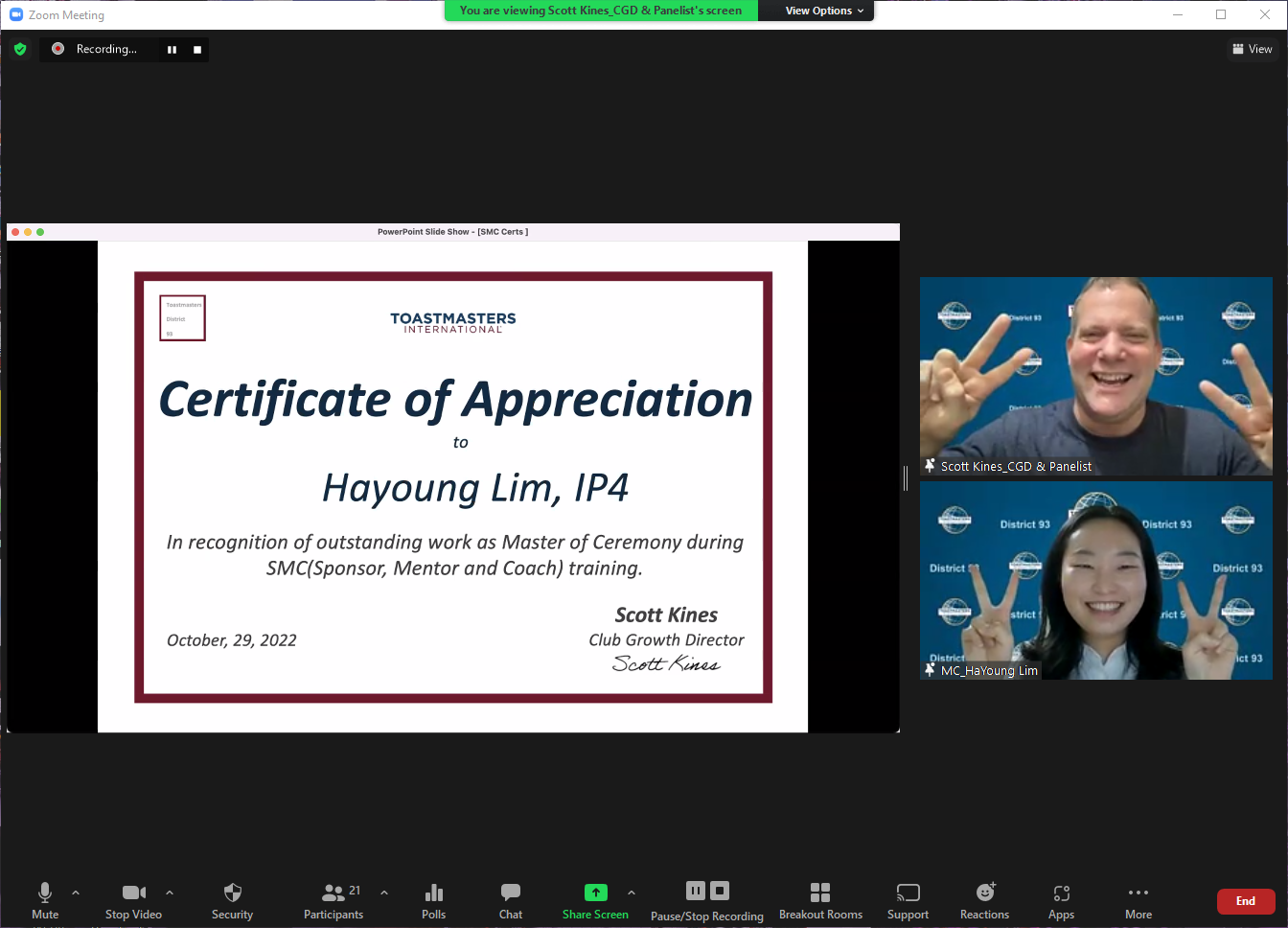This screenshot has height=928, width=1288.
Task: Open Zoom Apps
Action: click(x=1061, y=901)
